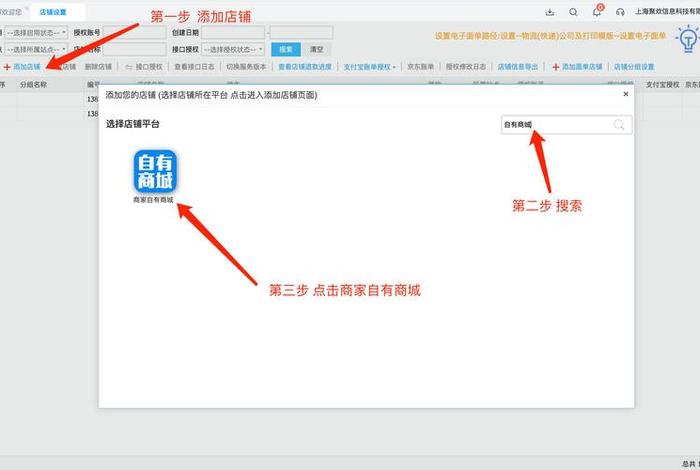Click the 上海聚欢信息科技 account name

pyautogui.click(x=667, y=12)
